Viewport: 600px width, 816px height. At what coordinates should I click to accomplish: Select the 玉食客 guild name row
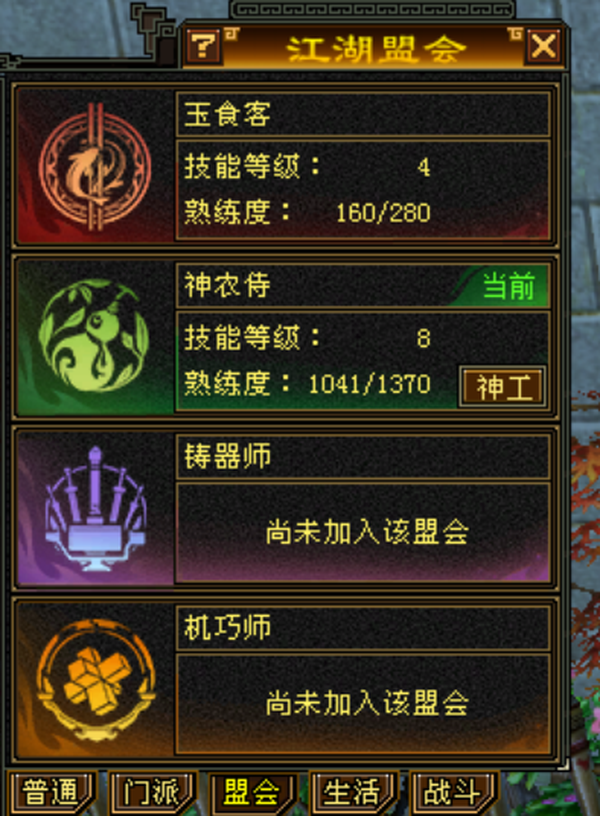[363, 114]
